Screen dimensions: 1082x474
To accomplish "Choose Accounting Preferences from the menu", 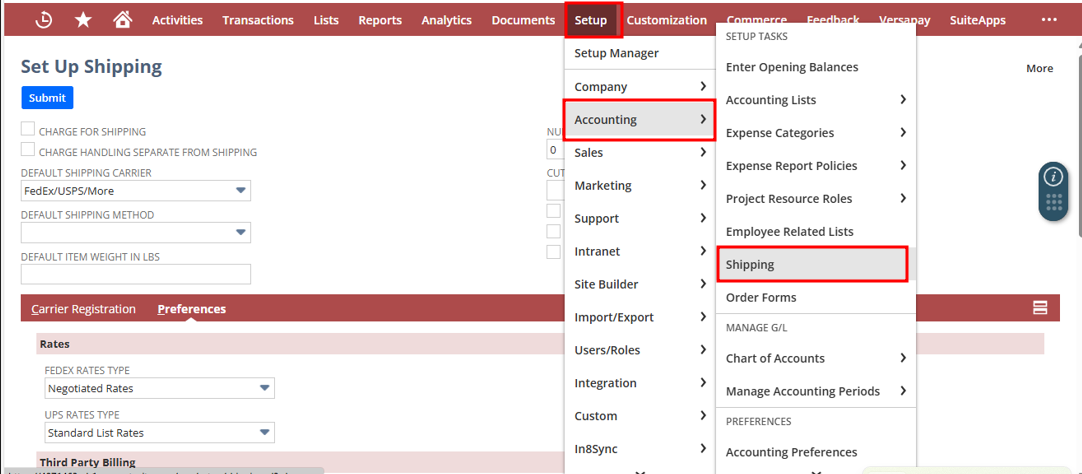I will click(791, 452).
